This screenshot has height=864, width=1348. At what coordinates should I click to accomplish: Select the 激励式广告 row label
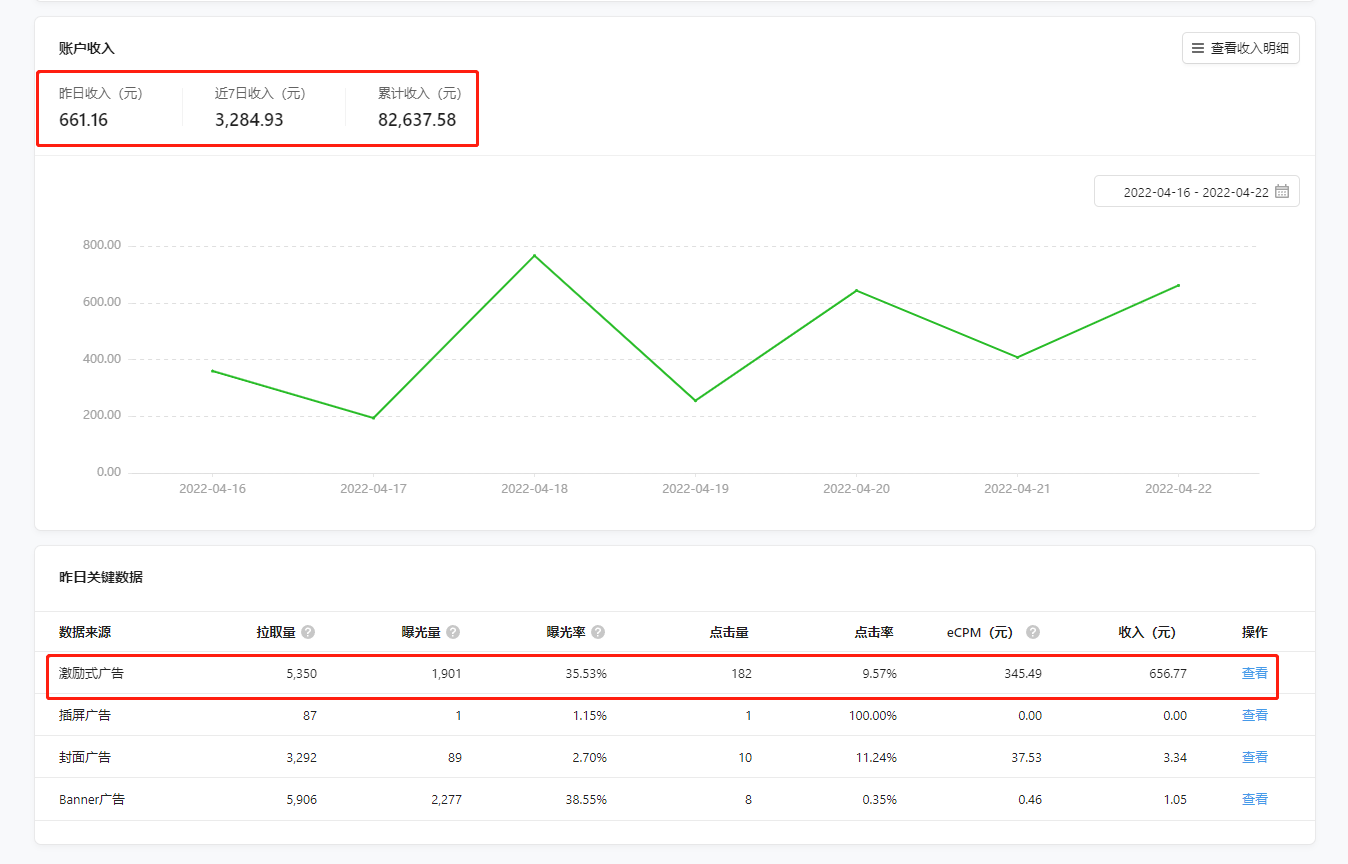pos(91,674)
